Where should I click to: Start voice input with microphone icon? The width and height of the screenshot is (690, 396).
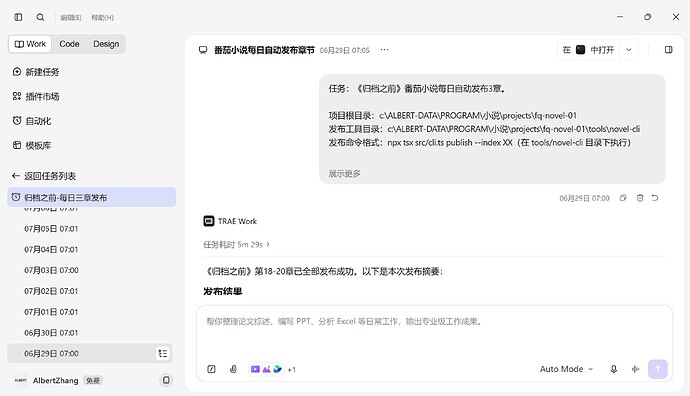pyautogui.click(x=613, y=369)
